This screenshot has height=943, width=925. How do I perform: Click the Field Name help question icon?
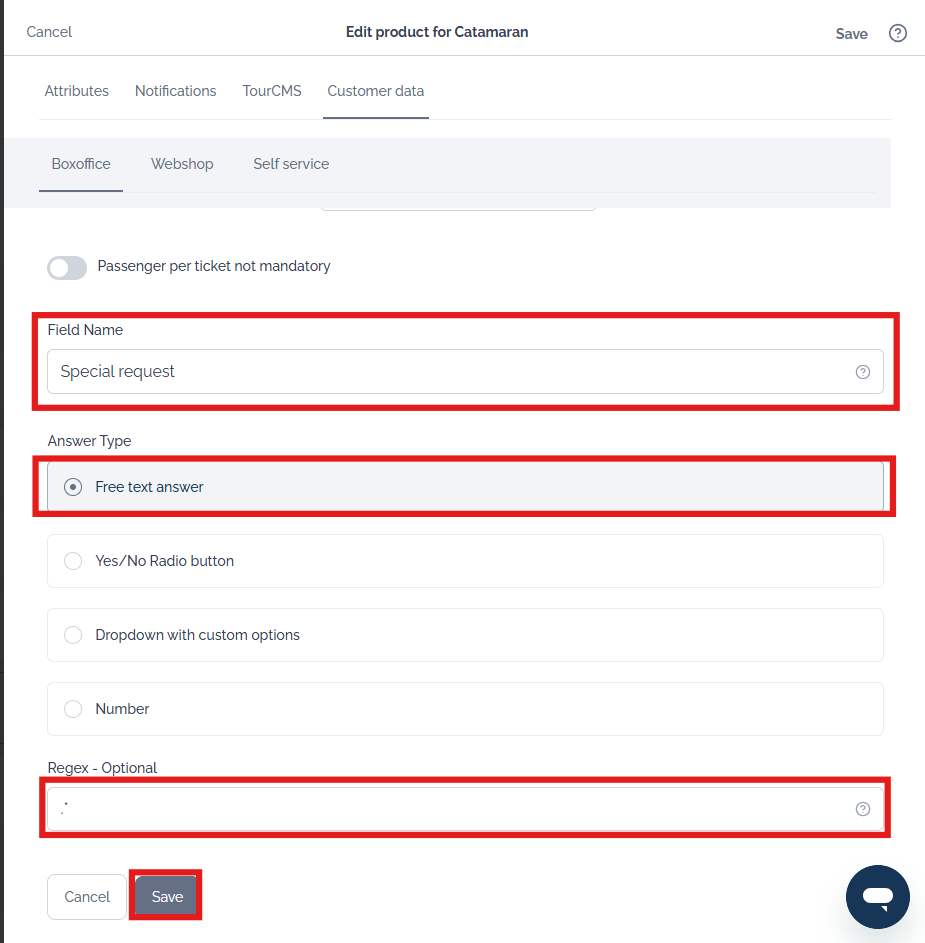pos(862,372)
